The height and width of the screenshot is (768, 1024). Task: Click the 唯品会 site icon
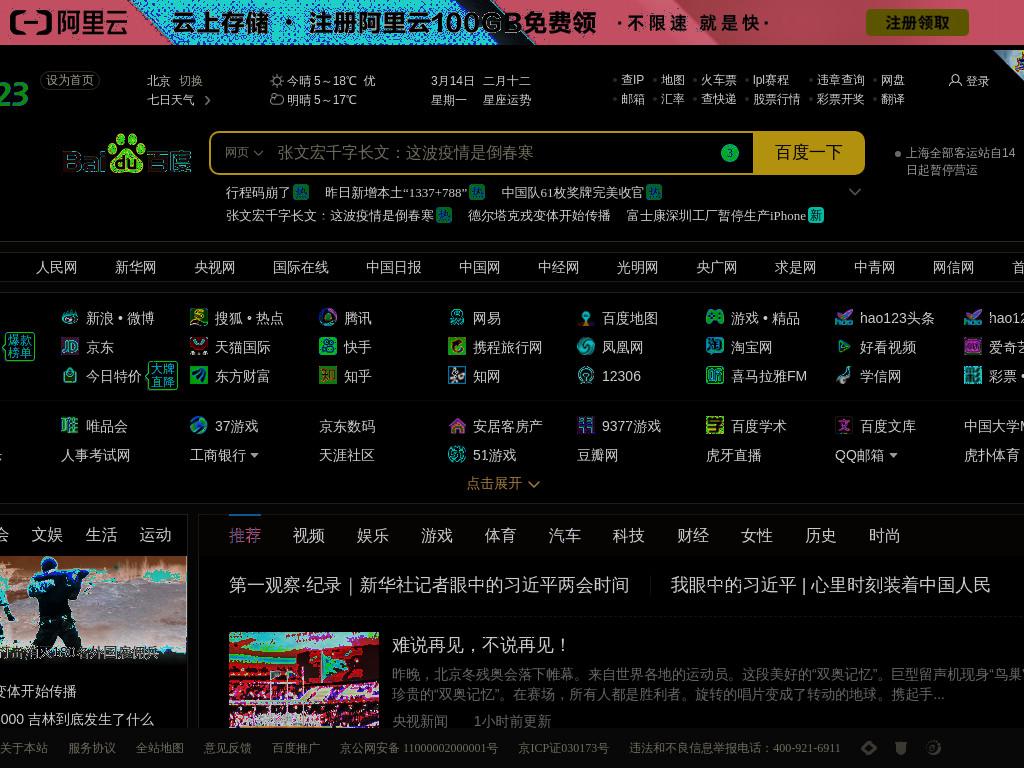click(70, 426)
